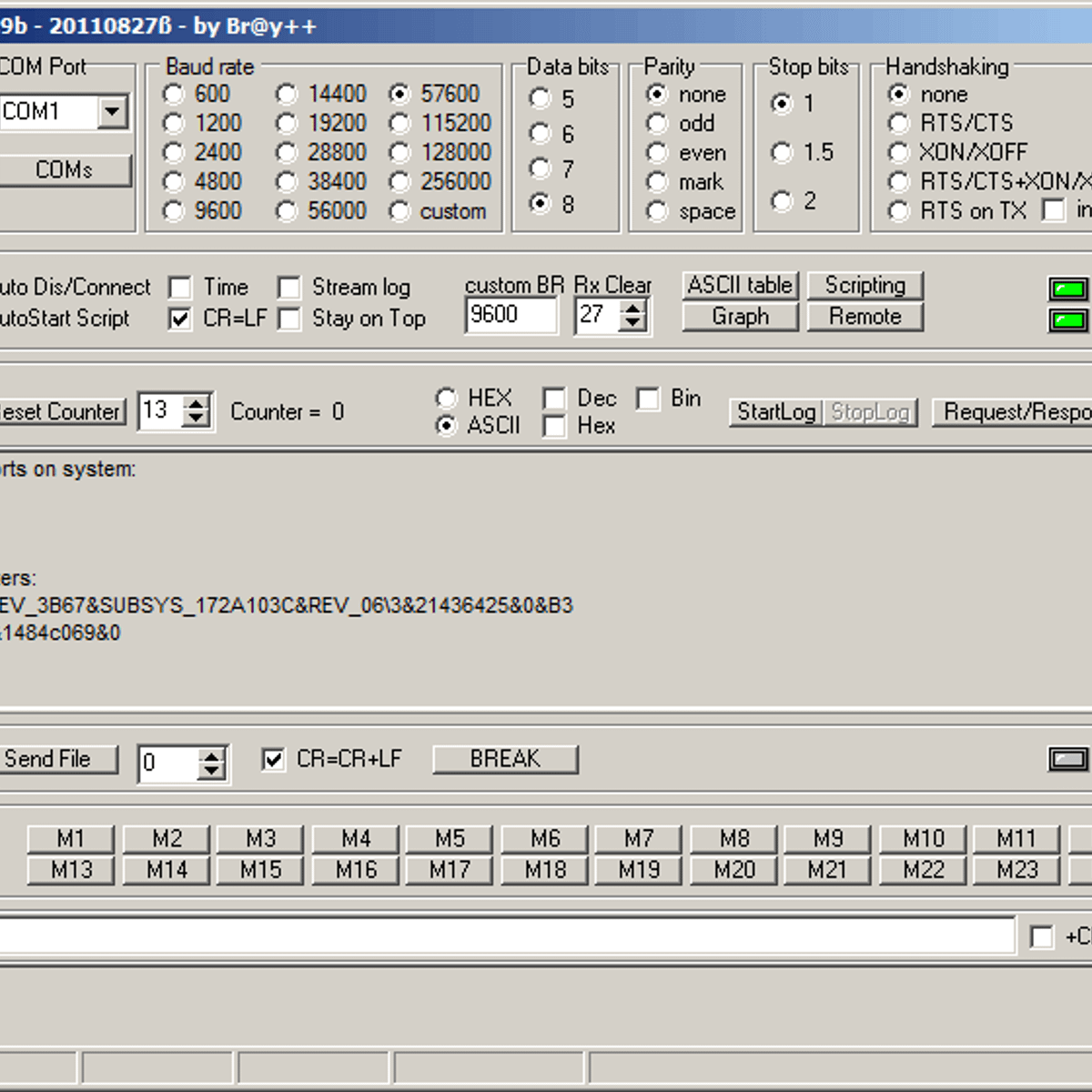Screen dimensions: 1092x1092
Task: Open the ASCII table
Action: pos(740,286)
